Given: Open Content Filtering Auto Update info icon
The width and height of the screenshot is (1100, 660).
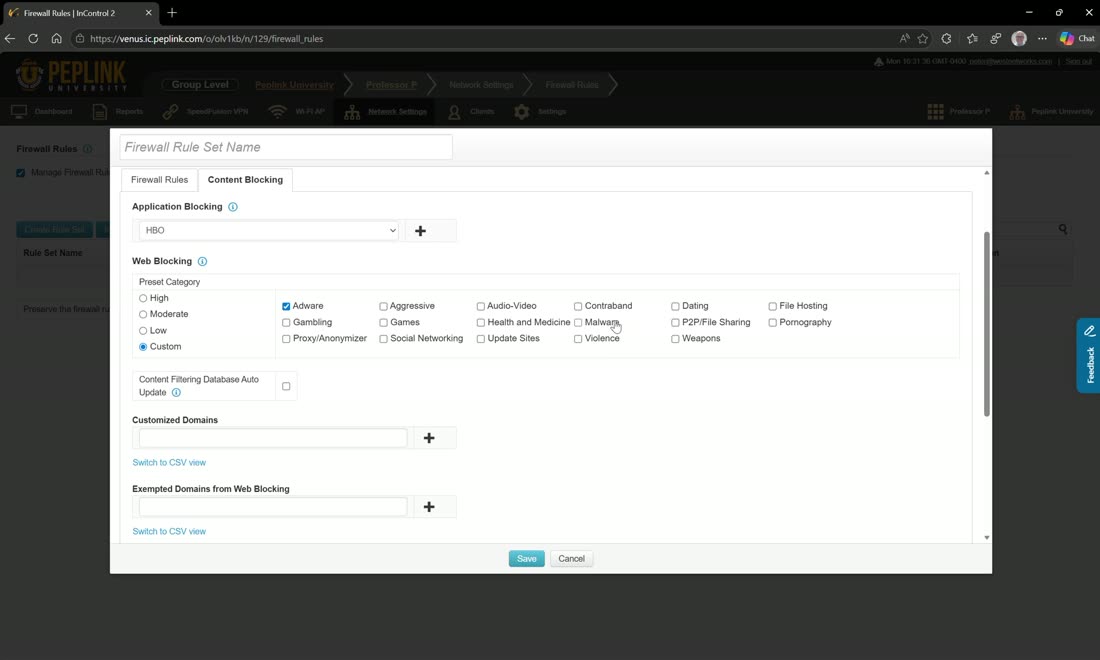Looking at the screenshot, I should [176, 393].
